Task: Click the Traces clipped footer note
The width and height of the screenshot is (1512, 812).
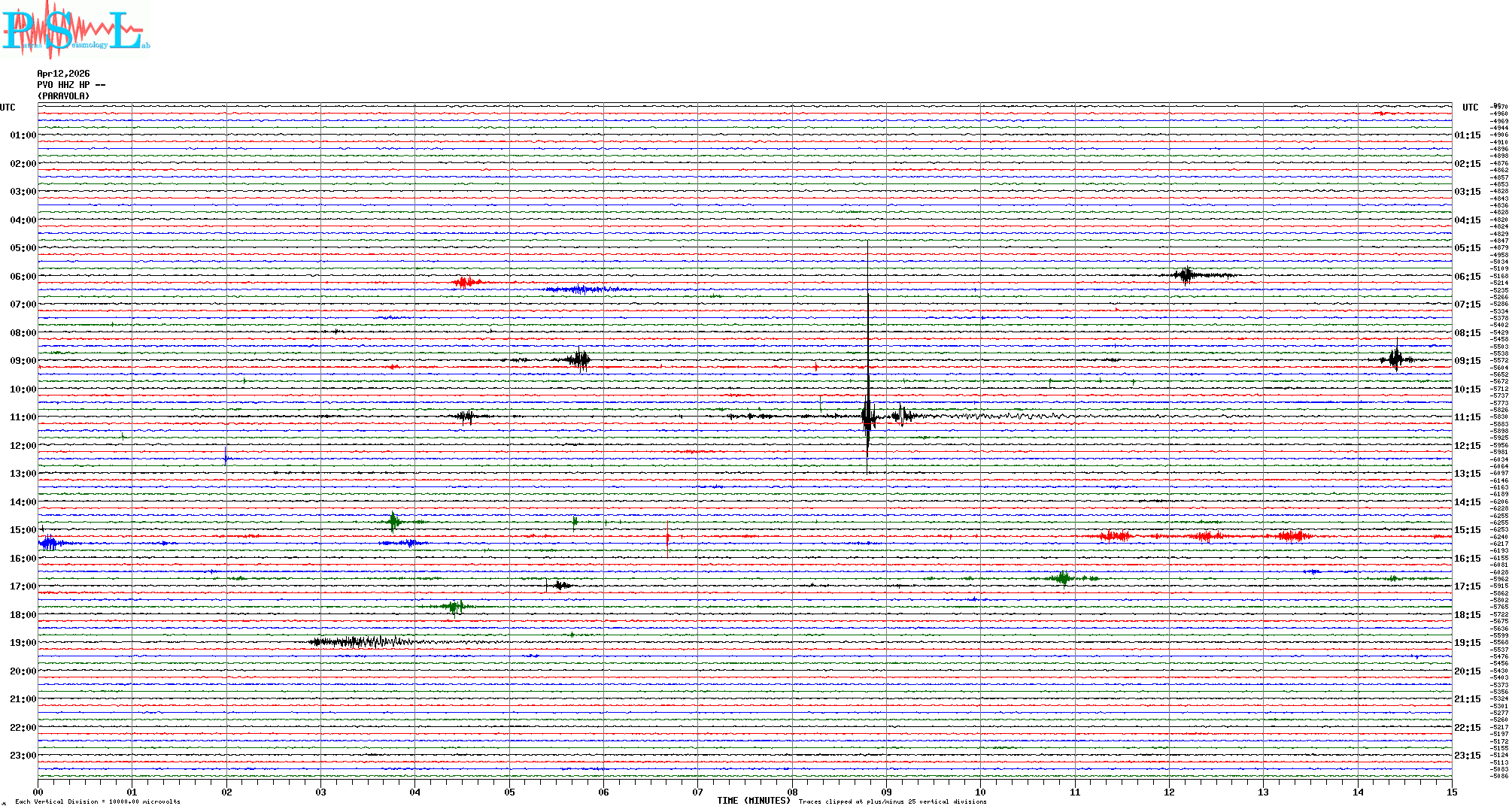Action: tap(892, 801)
